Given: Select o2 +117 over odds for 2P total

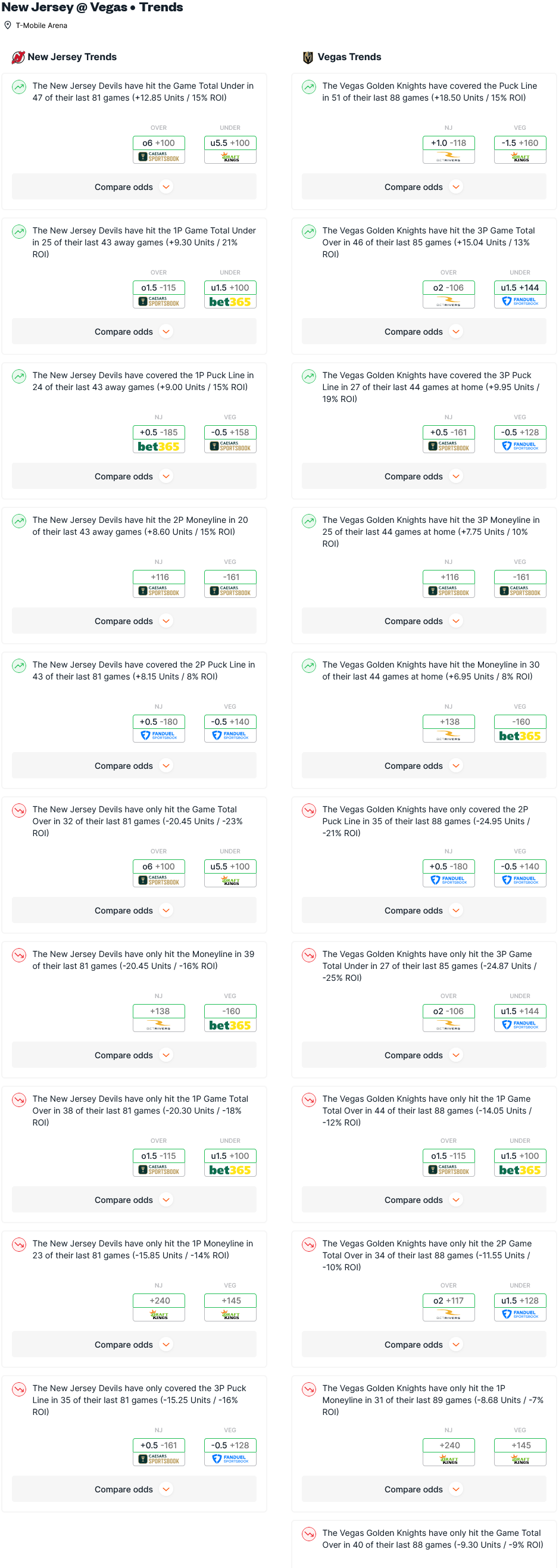Looking at the screenshot, I should (x=448, y=1300).
